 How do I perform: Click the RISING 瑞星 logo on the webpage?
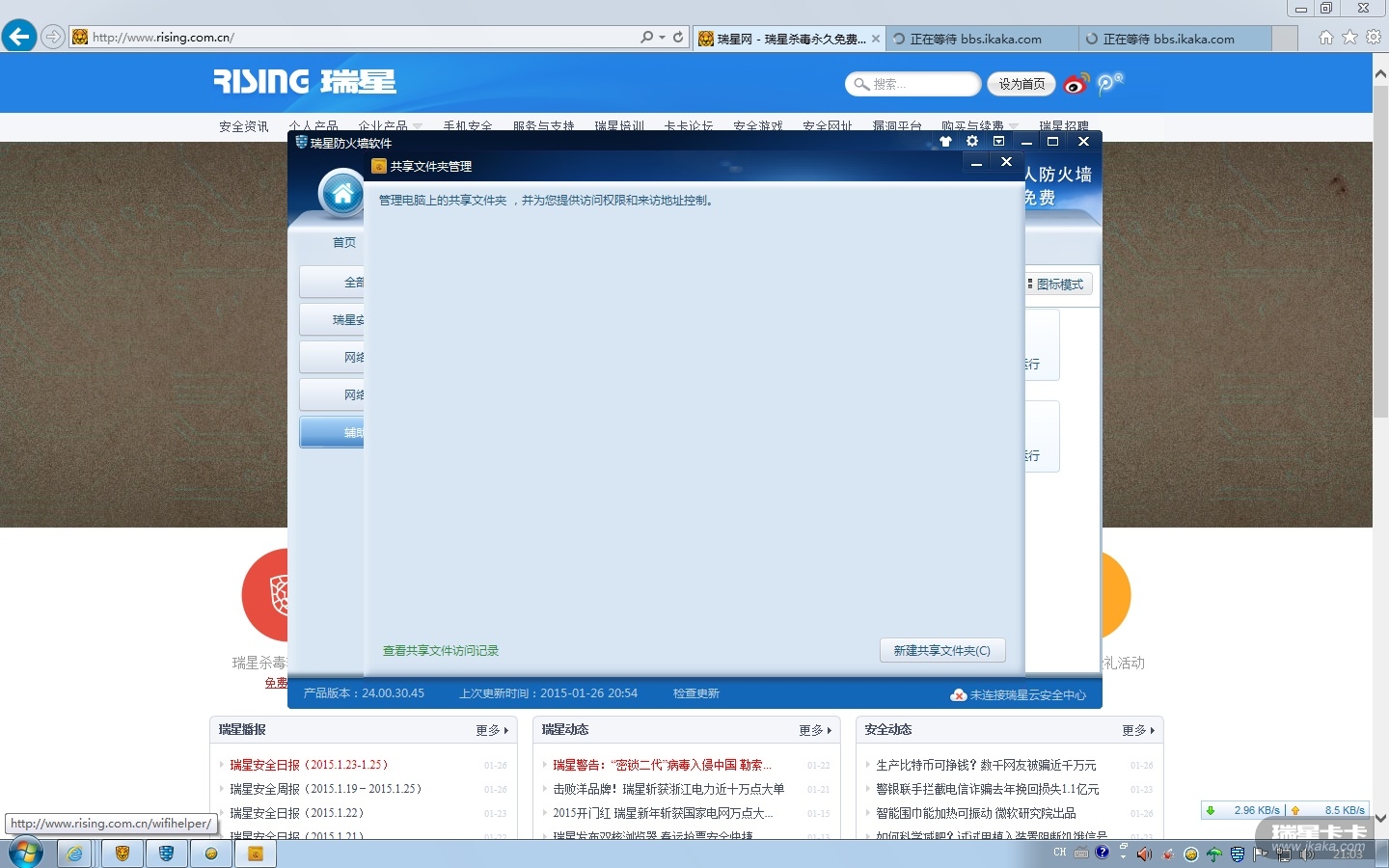(x=305, y=82)
